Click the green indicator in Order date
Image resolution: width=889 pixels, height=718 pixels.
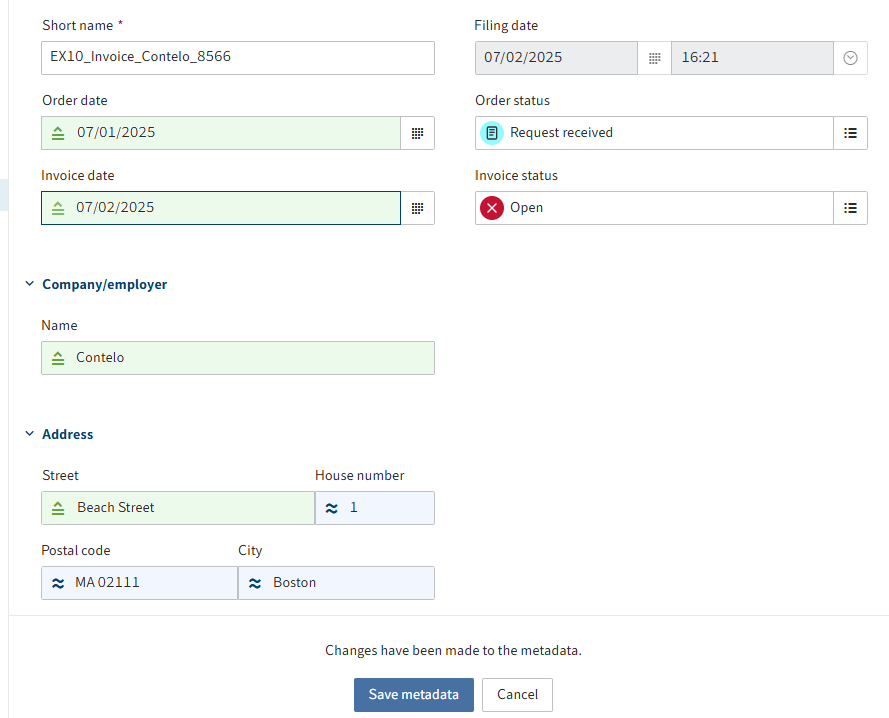tap(58, 133)
